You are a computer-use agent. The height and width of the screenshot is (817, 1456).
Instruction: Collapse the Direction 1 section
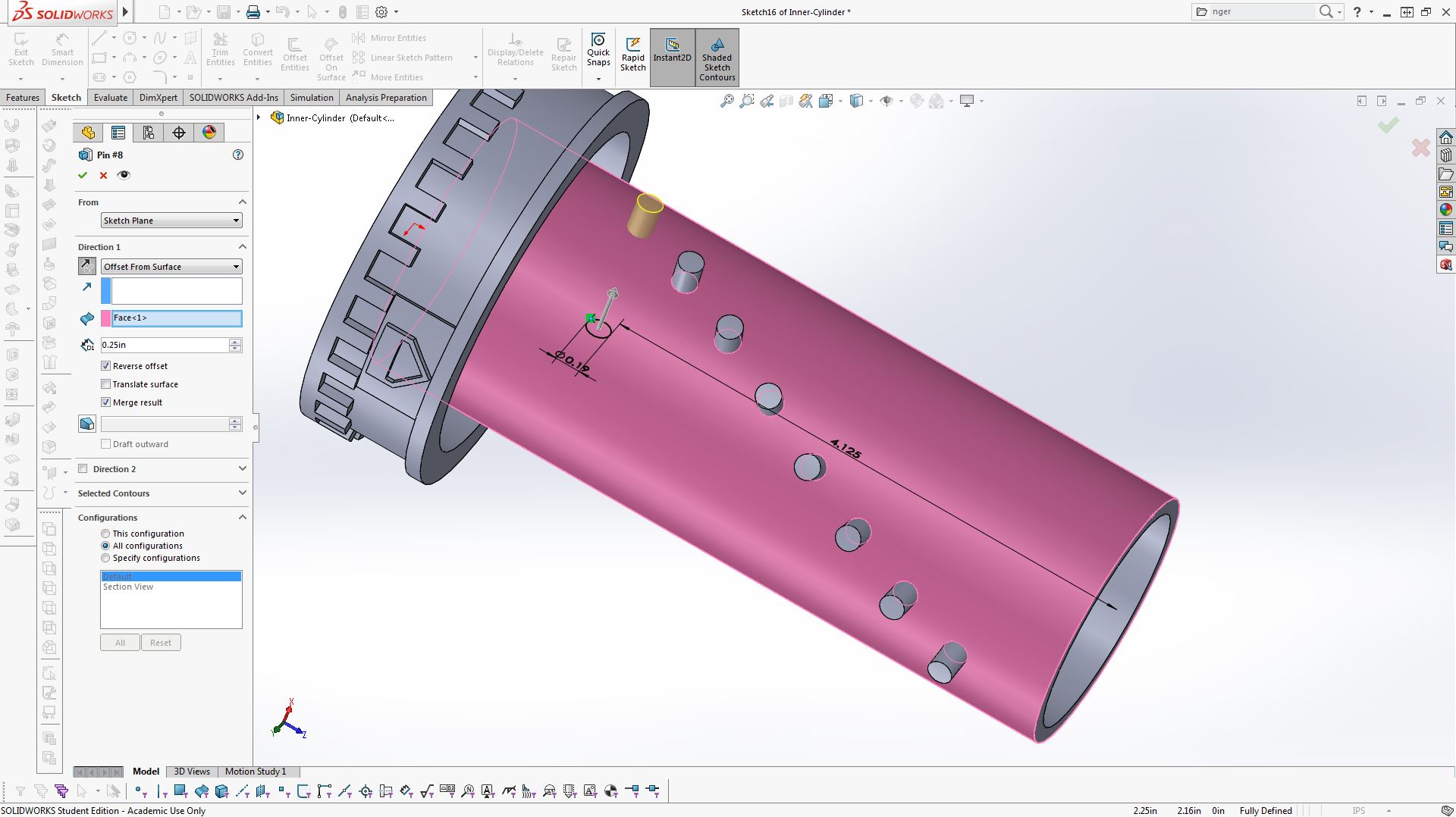pos(243,246)
